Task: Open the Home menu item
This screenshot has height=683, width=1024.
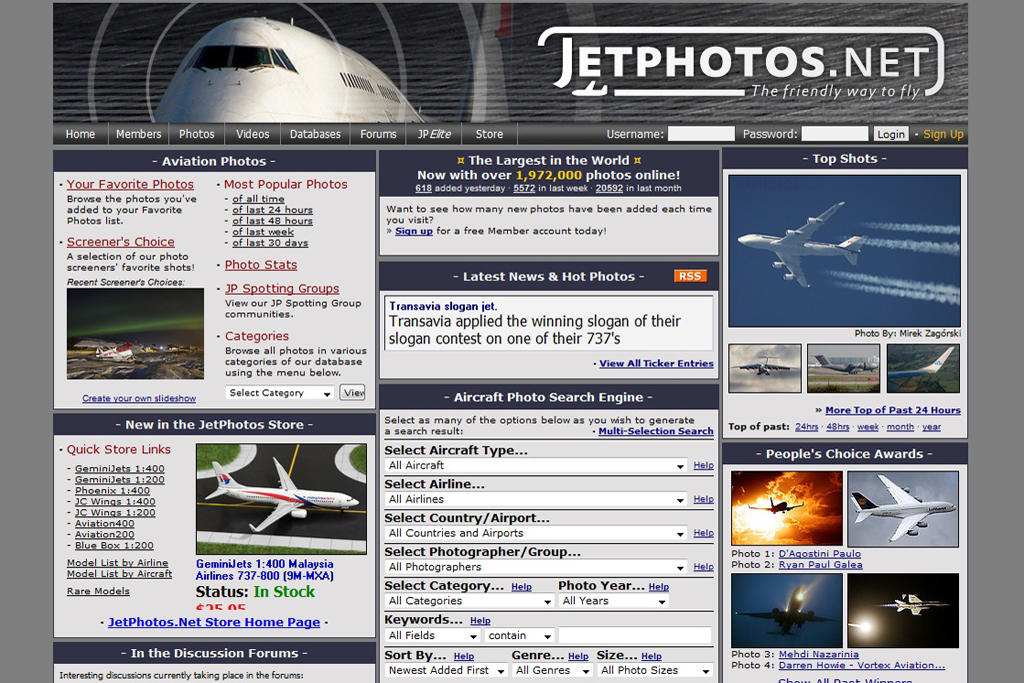Action: click(x=80, y=134)
